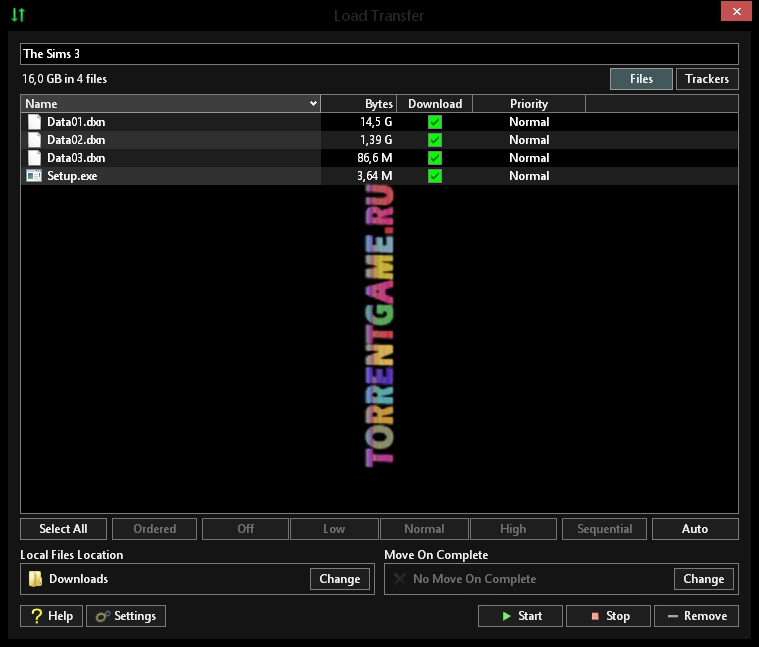Image resolution: width=759 pixels, height=647 pixels.
Task: Click the Ordered button
Action: 154,529
